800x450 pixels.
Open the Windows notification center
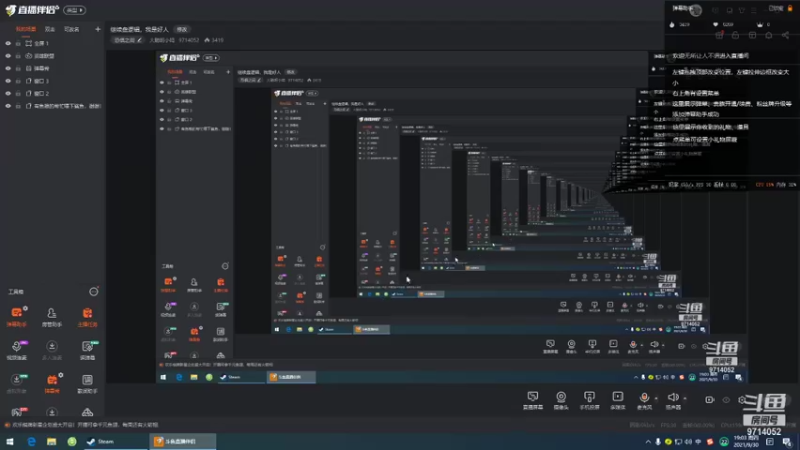pyautogui.click(x=787, y=442)
